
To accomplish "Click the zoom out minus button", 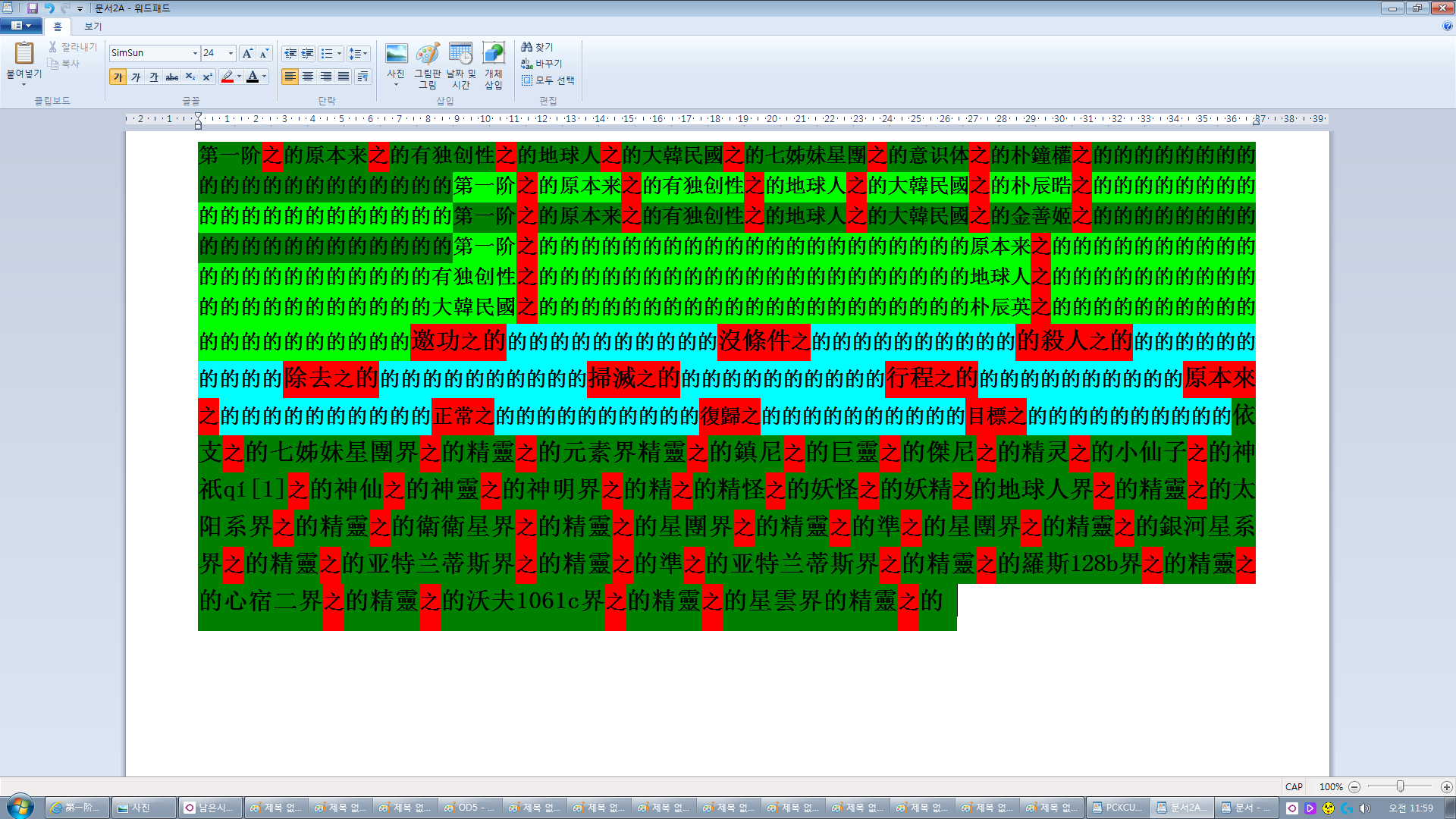I will coord(1354,787).
